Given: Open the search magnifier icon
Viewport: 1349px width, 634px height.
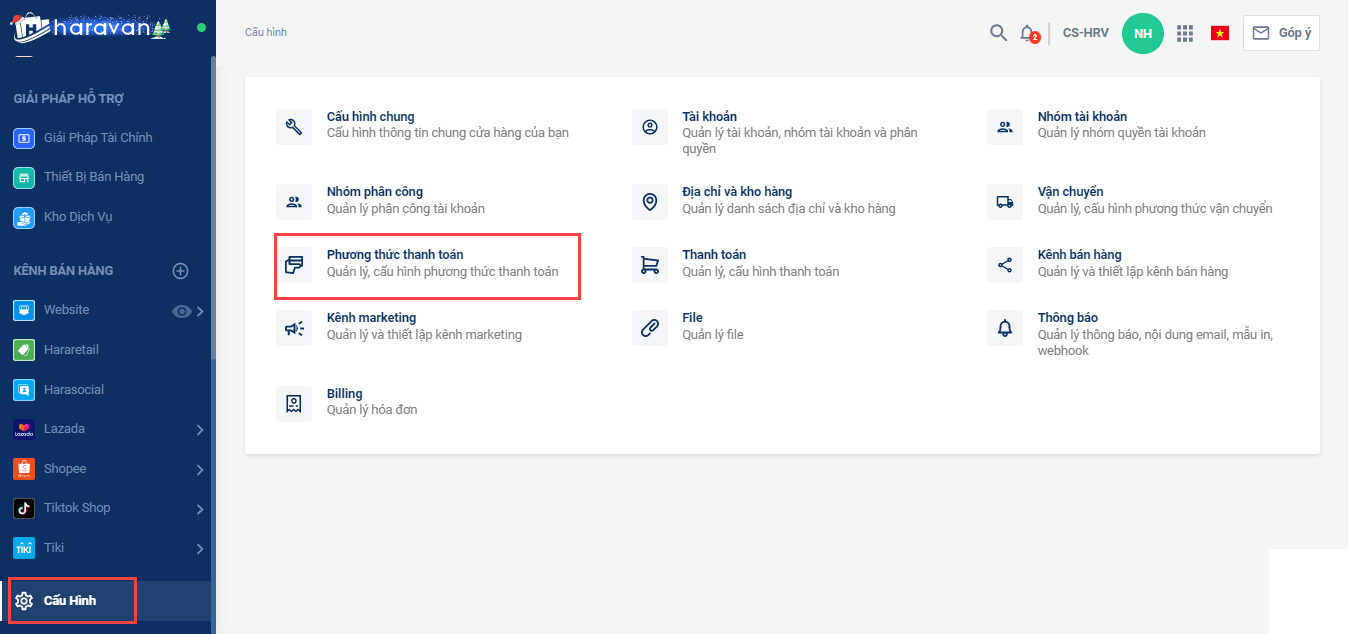Looking at the screenshot, I should tap(998, 33).
